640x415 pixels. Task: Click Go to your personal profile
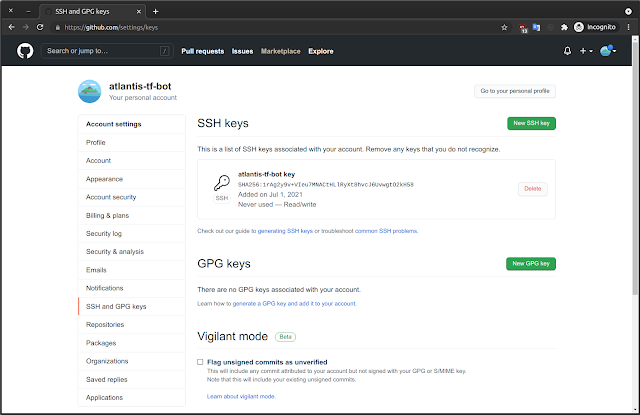coord(515,91)
